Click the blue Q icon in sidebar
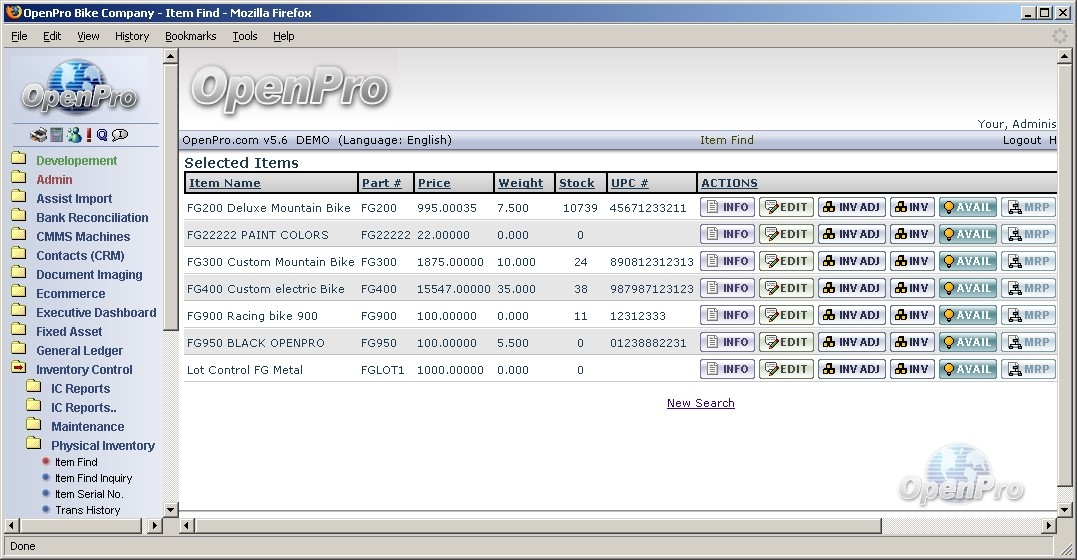The width and height of the screenshot is (1077, 560). coord(102,135)
